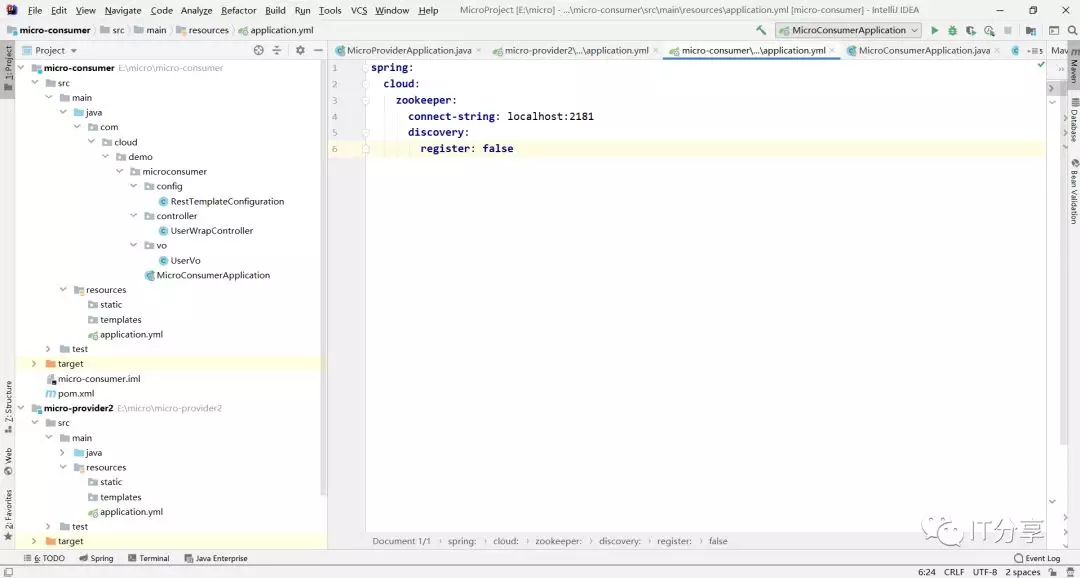This screenshot has height=578, width=1080.
Task: Open the Project view selector dropdown
Action: [50, 50]
